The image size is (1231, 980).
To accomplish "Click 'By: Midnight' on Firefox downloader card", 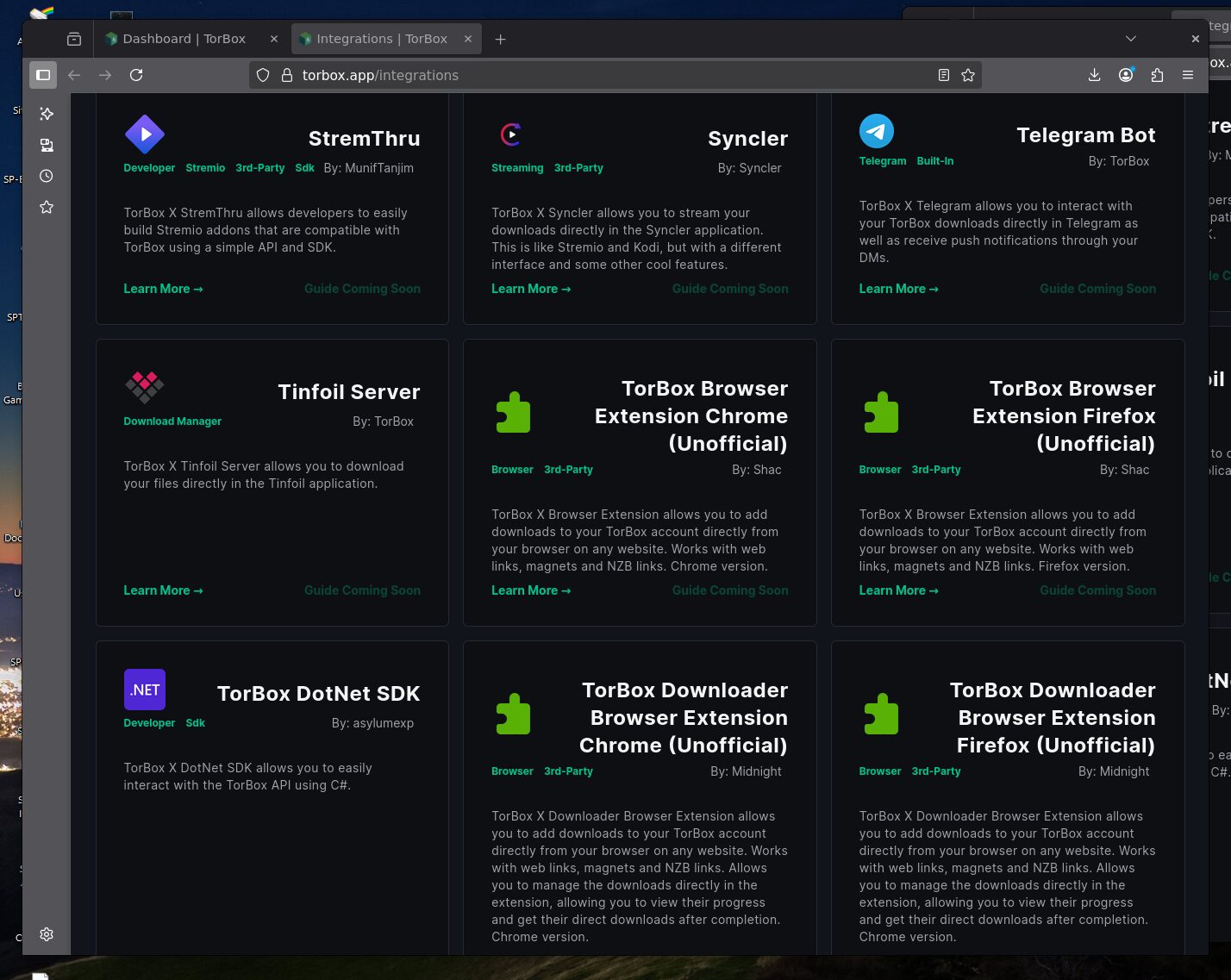I will point(1114,771).
